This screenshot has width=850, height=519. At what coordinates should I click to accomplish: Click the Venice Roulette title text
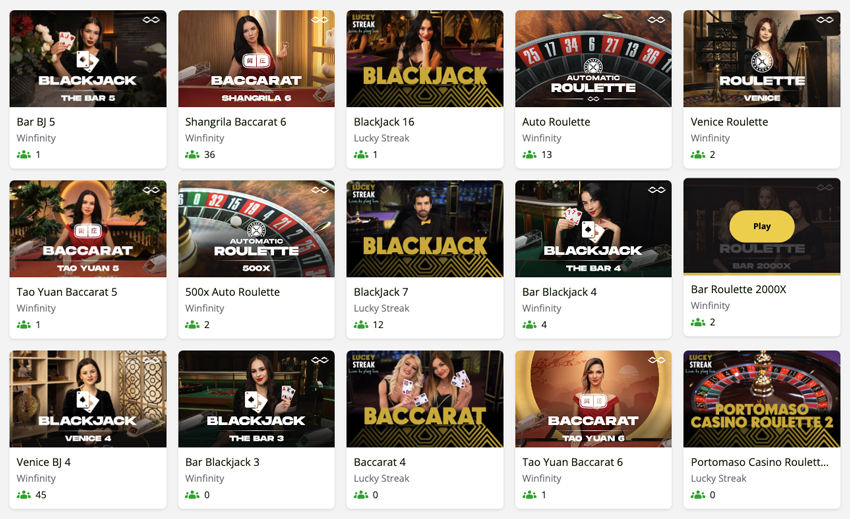tap(729, 121)
